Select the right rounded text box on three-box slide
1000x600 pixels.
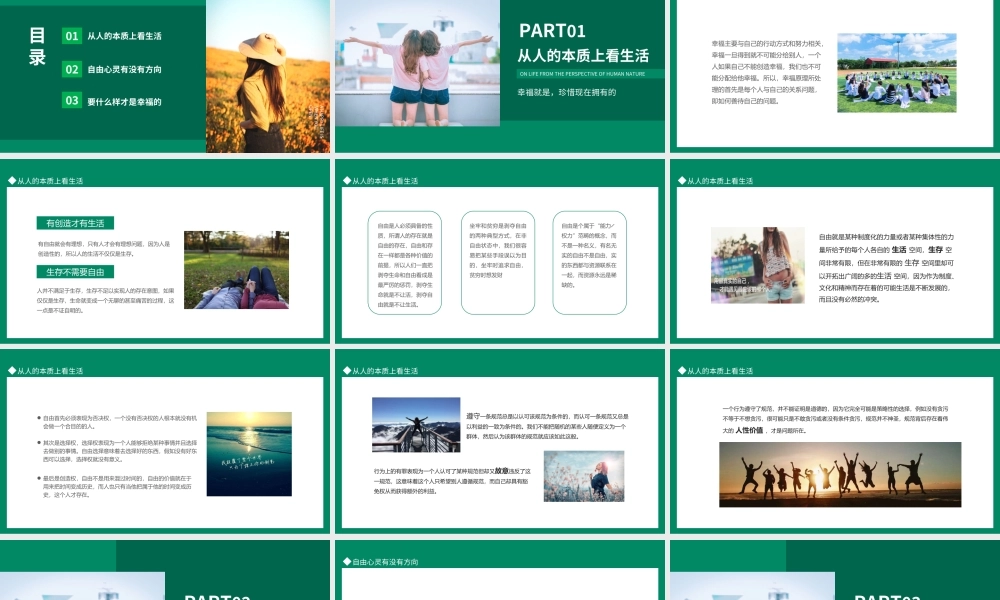point(590,263)
